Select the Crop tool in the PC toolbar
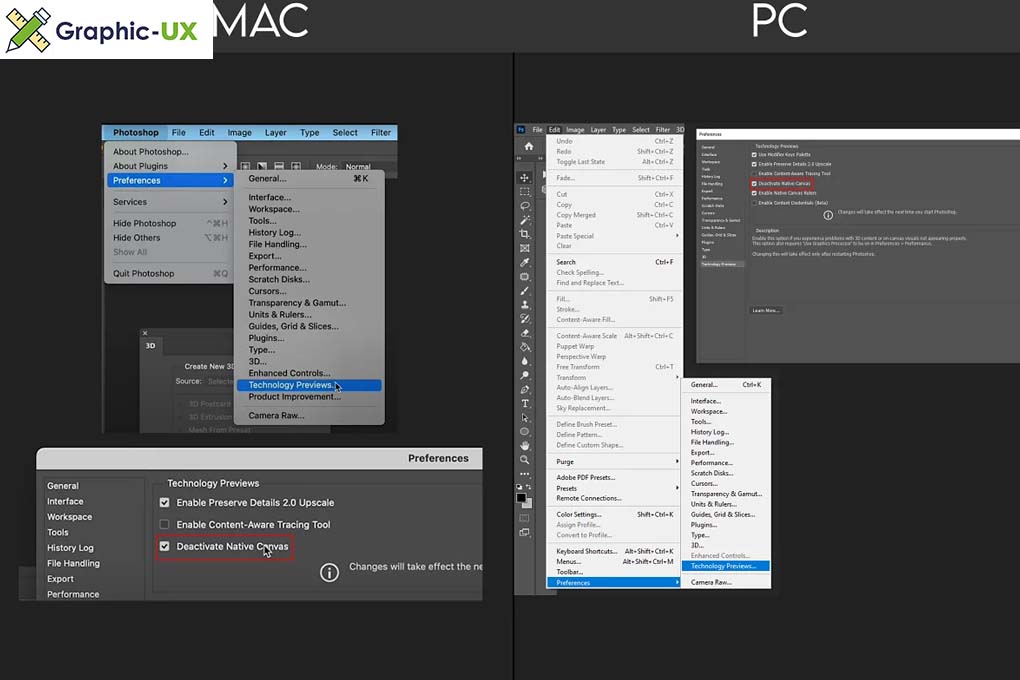 tap(525, 234)
